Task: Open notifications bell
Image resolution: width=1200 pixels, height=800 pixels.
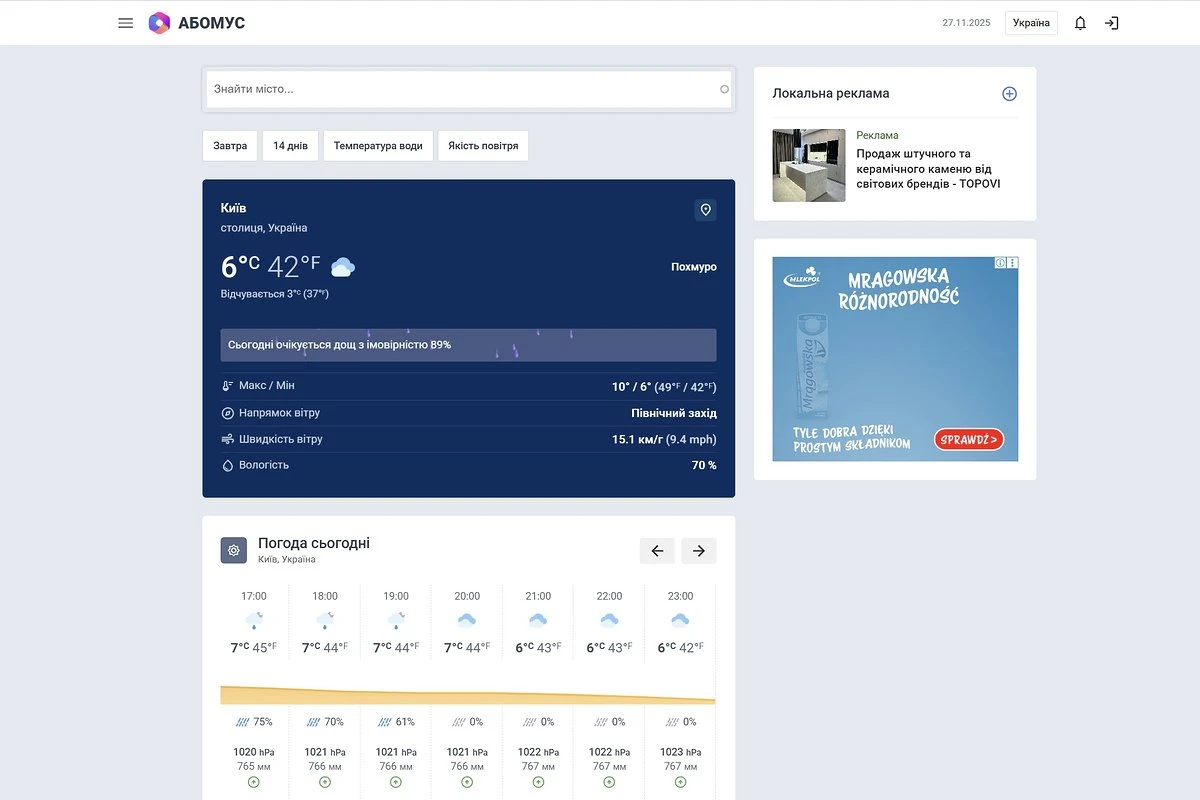Action: coord(1080,23)
